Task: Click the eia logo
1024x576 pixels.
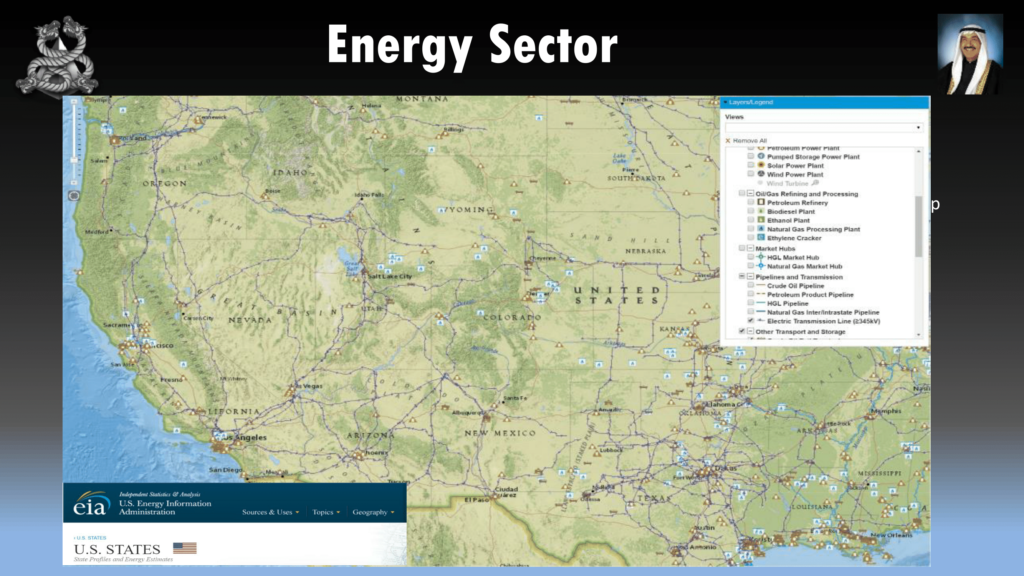Action: [x=91, y=504]
